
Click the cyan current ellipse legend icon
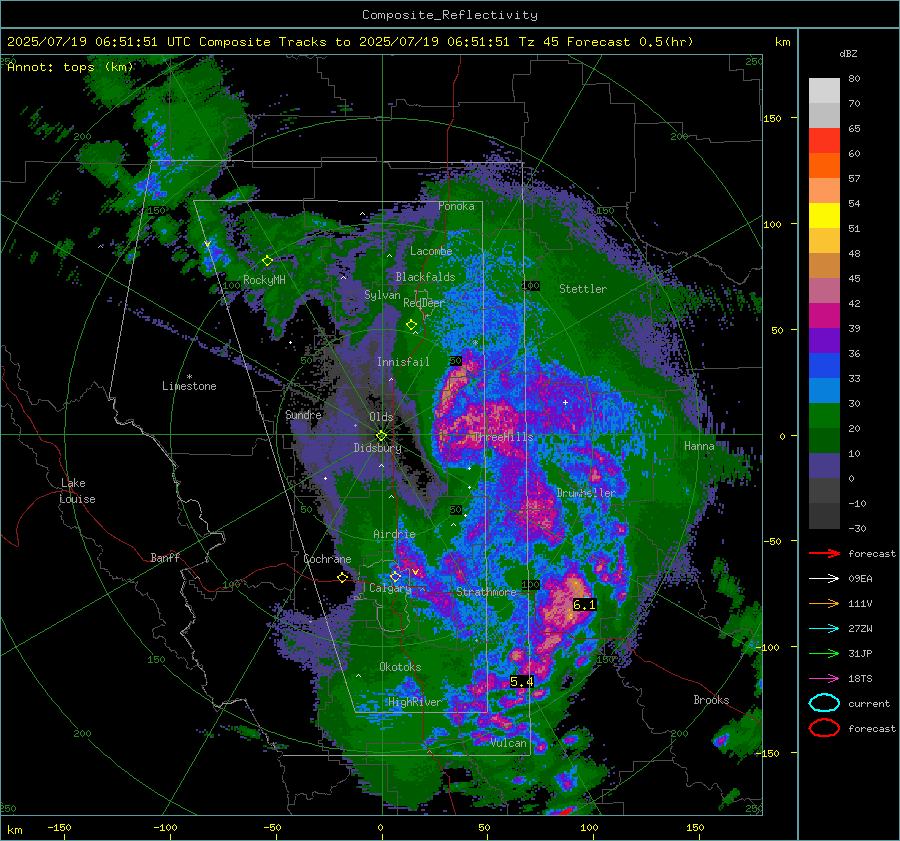click(x=824, y=703)
